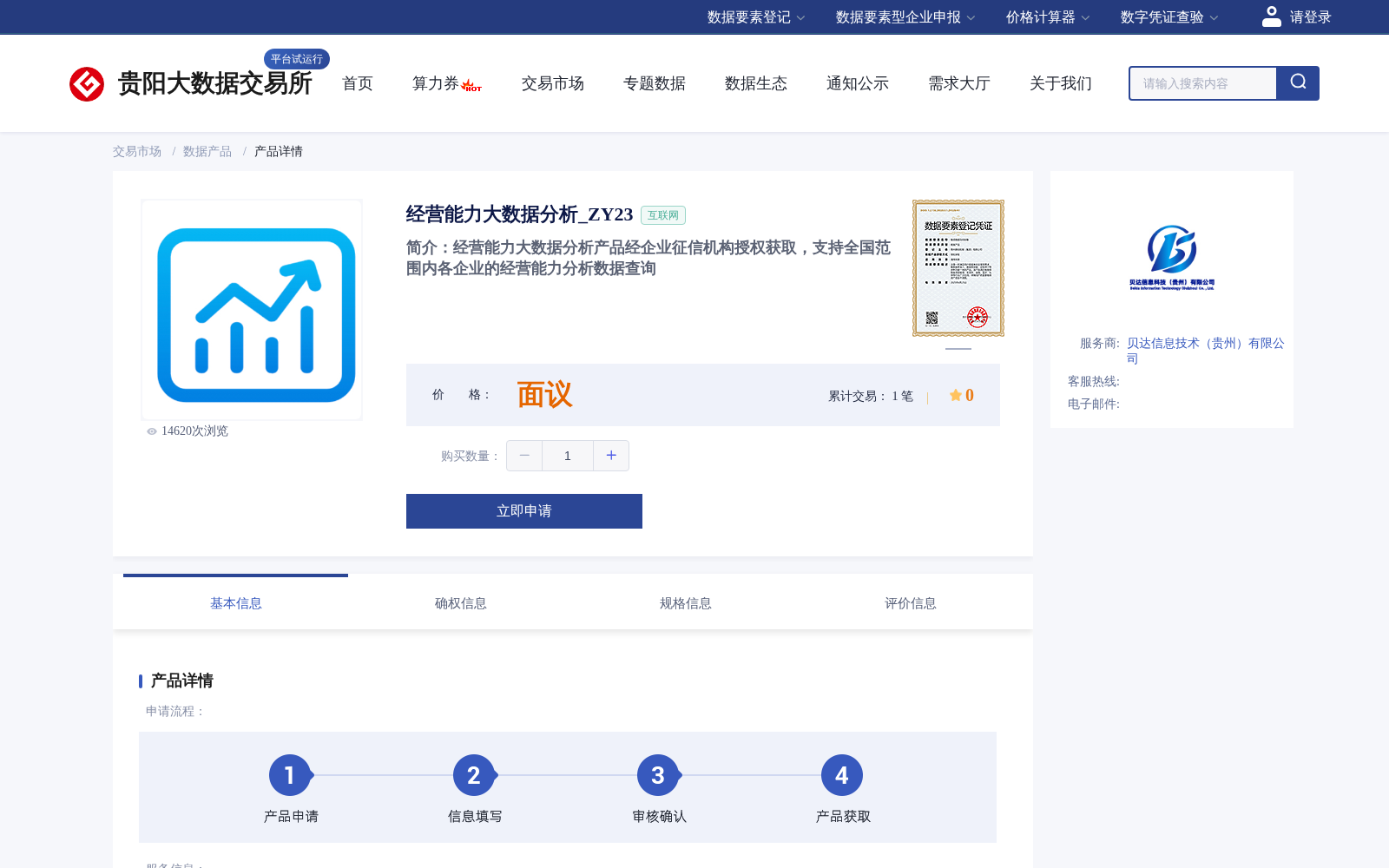Switch to 评价信息 tab

click(x=911, y=603)
